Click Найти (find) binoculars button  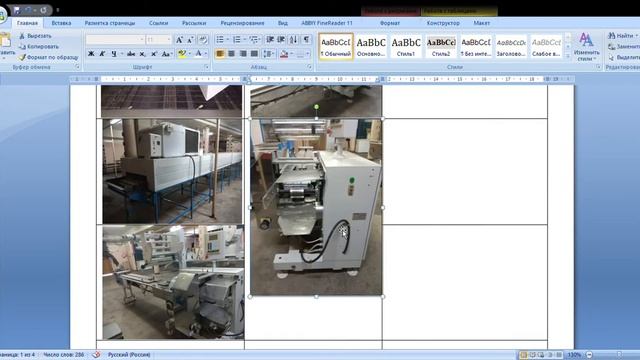622,36
